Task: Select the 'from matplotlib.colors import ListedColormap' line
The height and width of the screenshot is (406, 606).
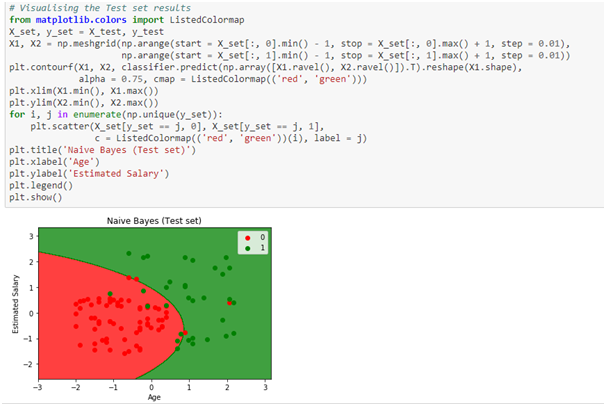Action: pos(127,20)
